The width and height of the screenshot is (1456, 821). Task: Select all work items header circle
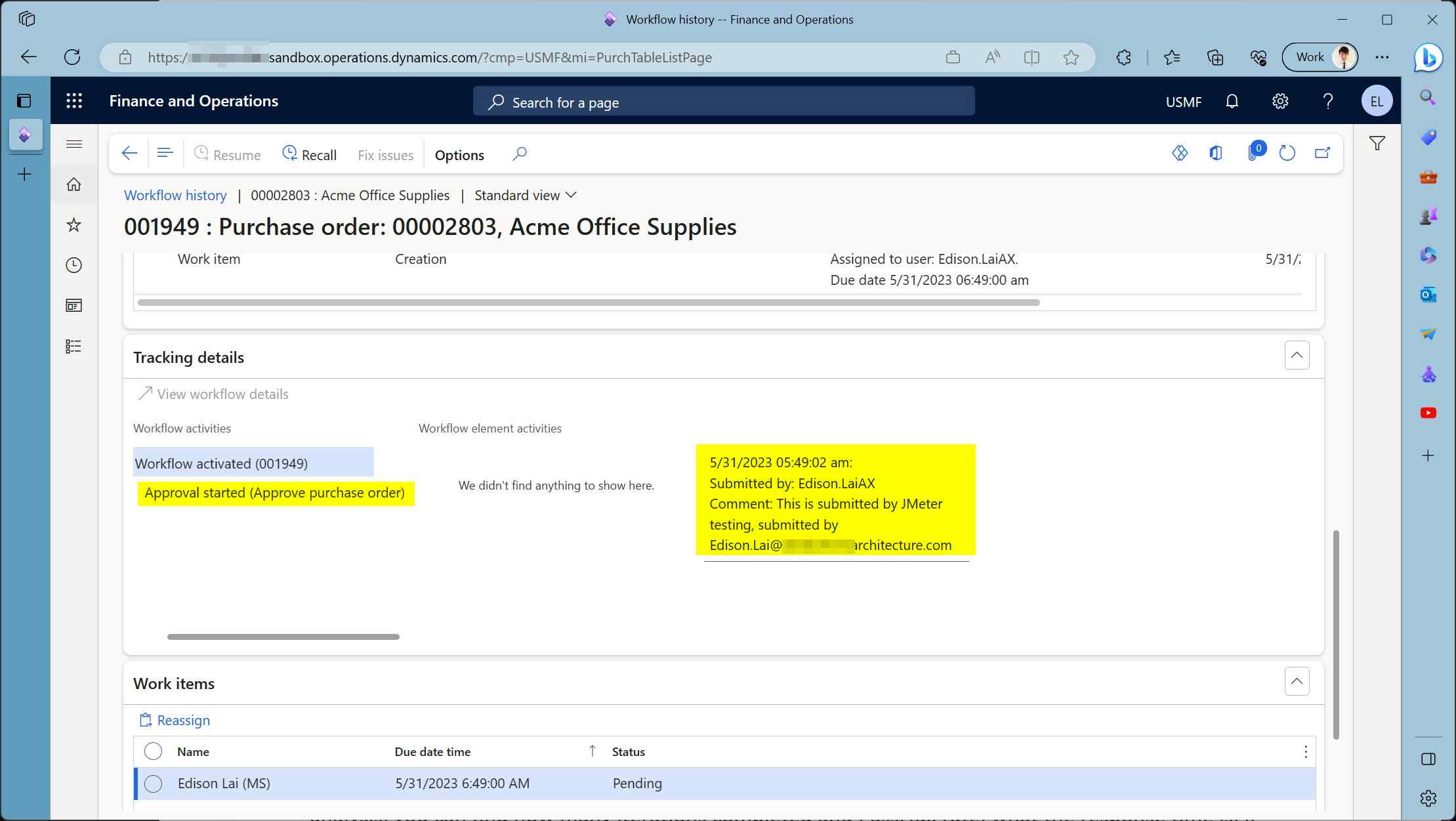click(x=153, y=751)
